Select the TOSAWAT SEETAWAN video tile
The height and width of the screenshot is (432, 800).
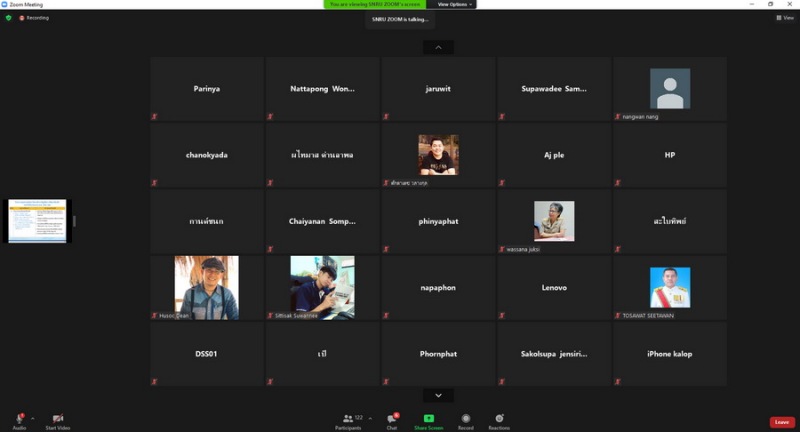coord(669,288)
